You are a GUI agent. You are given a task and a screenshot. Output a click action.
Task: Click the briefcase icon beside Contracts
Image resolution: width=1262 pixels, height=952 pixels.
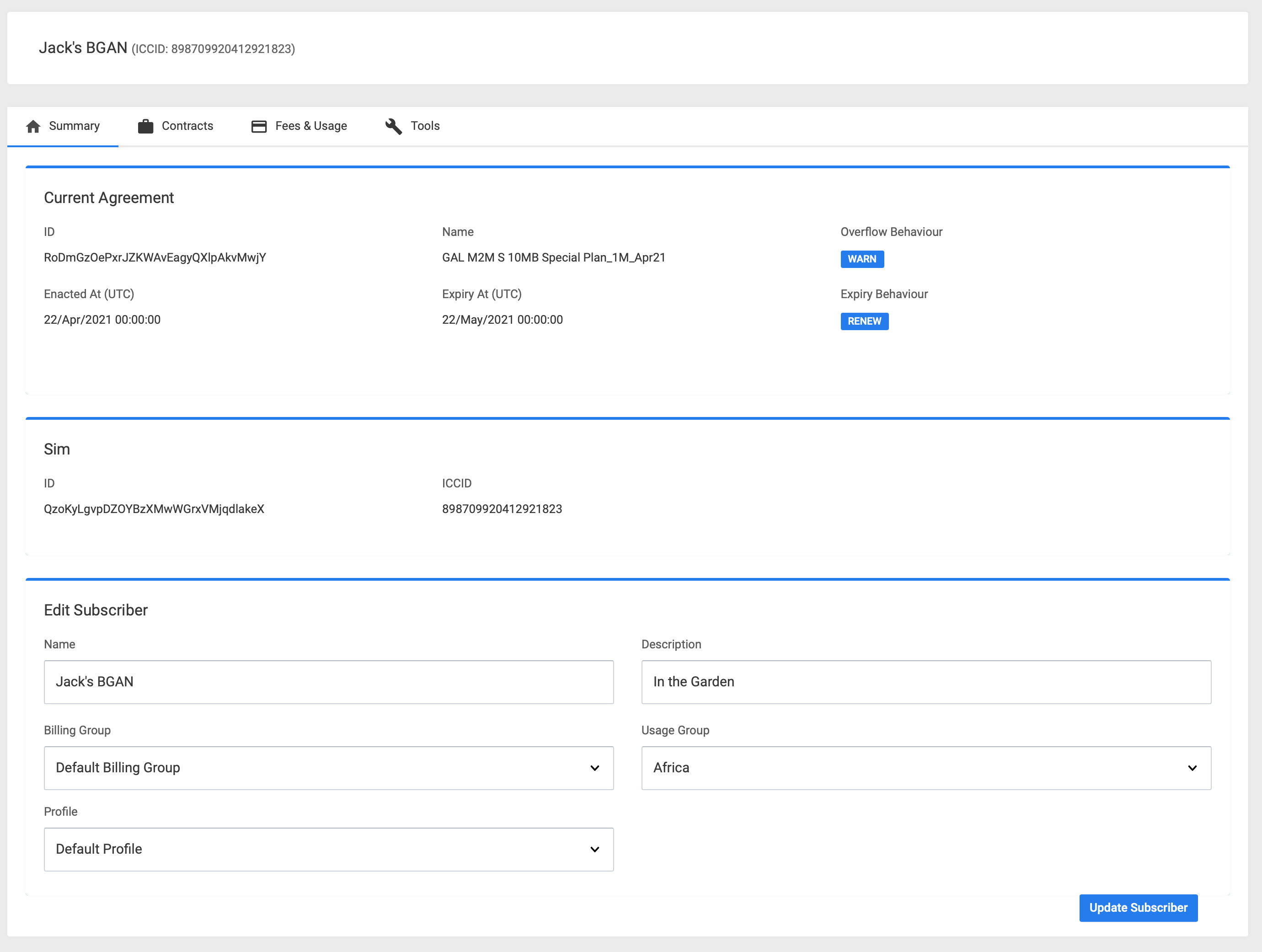pos(145,126)
